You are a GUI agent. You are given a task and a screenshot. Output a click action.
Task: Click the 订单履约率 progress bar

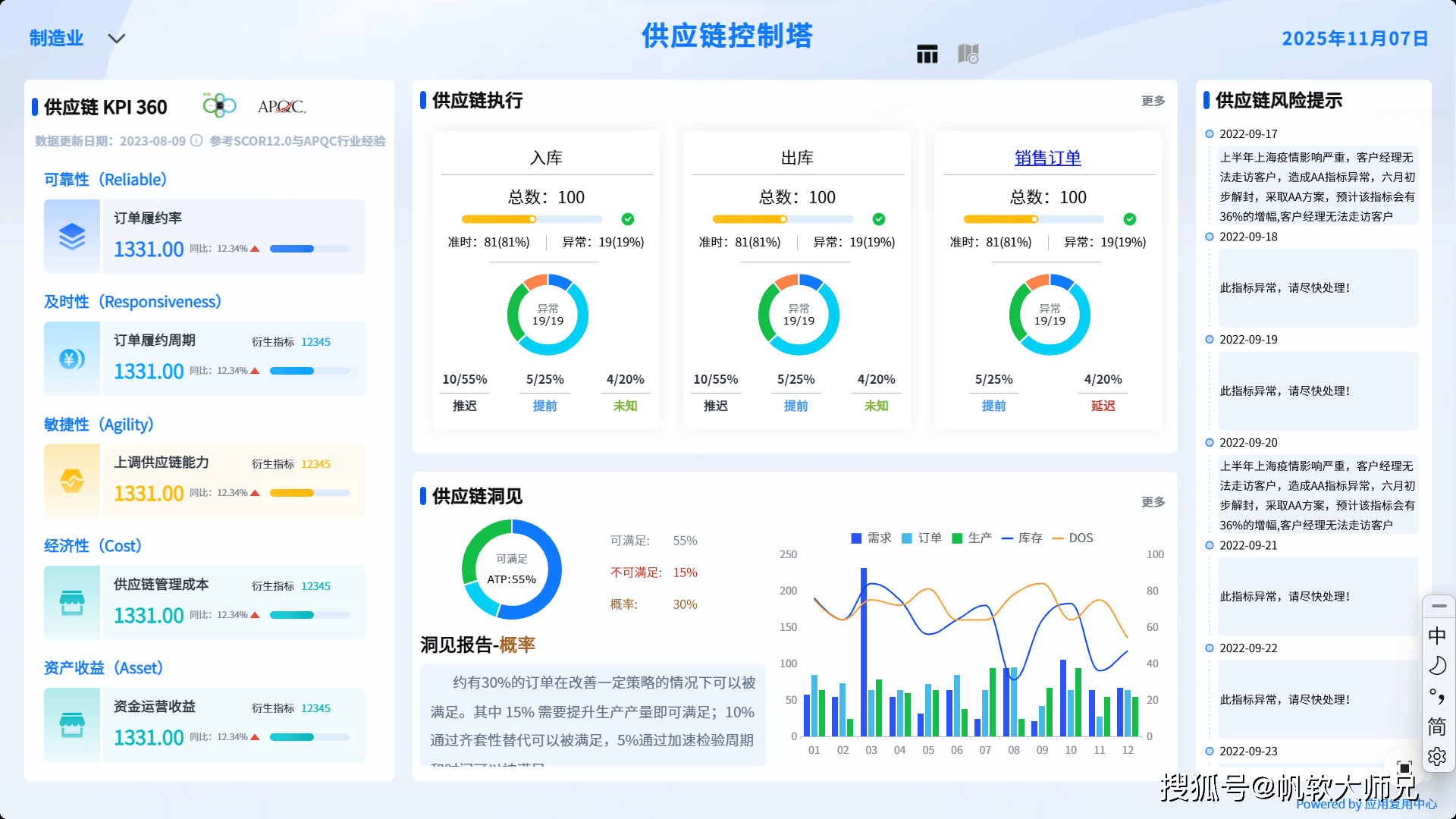[309, 249]
